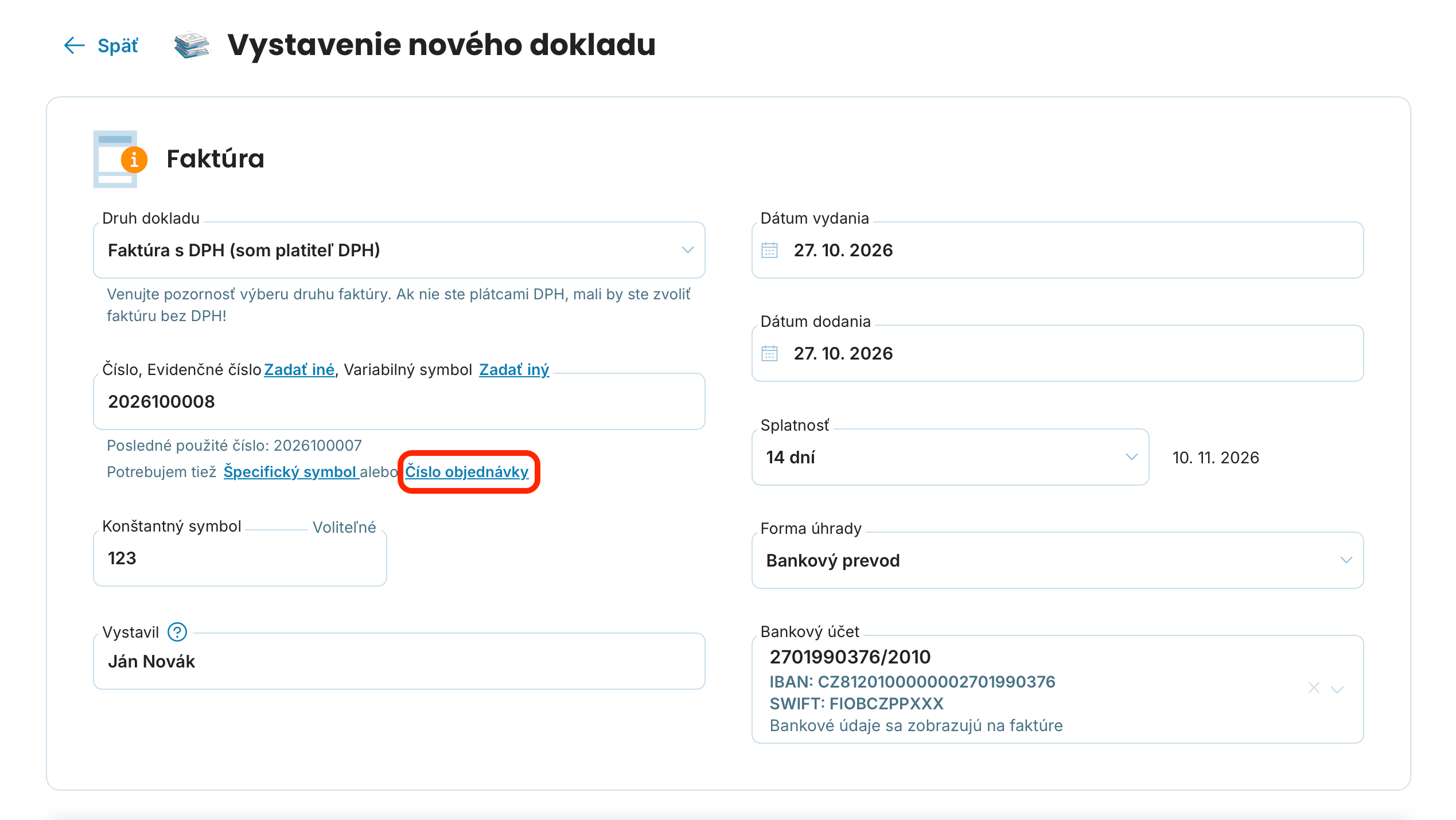Go back using the Späť arrow icon
Screen dimensions: 1456x820
(75, 45)
